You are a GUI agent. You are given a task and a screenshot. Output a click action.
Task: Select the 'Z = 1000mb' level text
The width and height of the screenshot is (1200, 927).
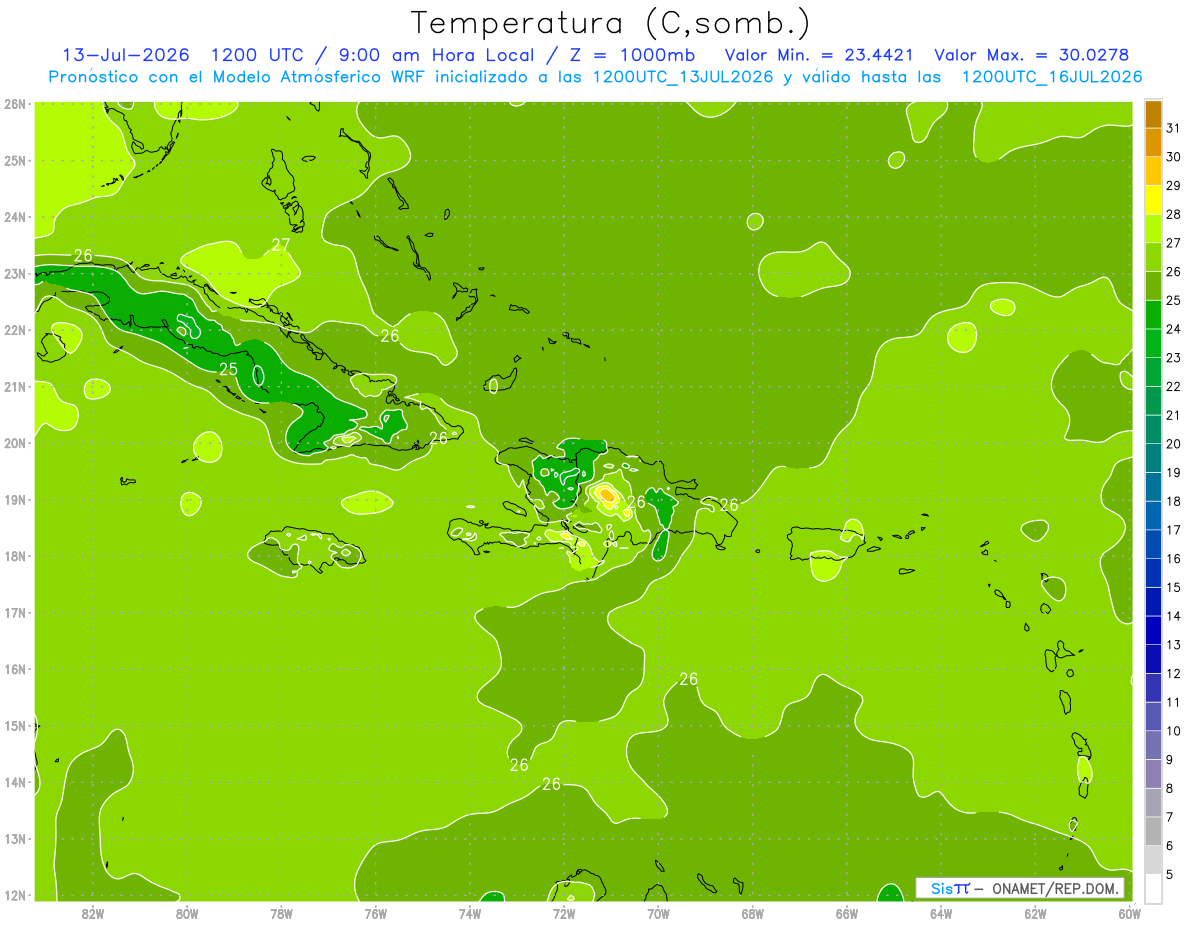(632, 54)
